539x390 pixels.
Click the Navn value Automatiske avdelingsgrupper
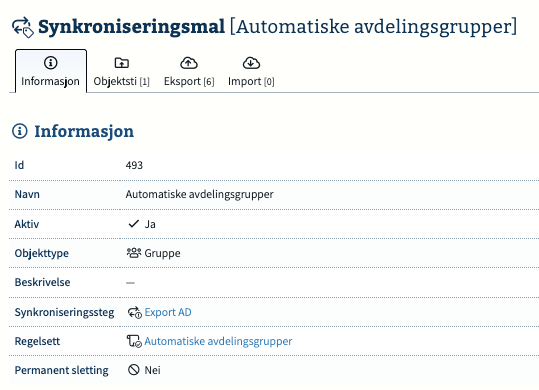199,194
